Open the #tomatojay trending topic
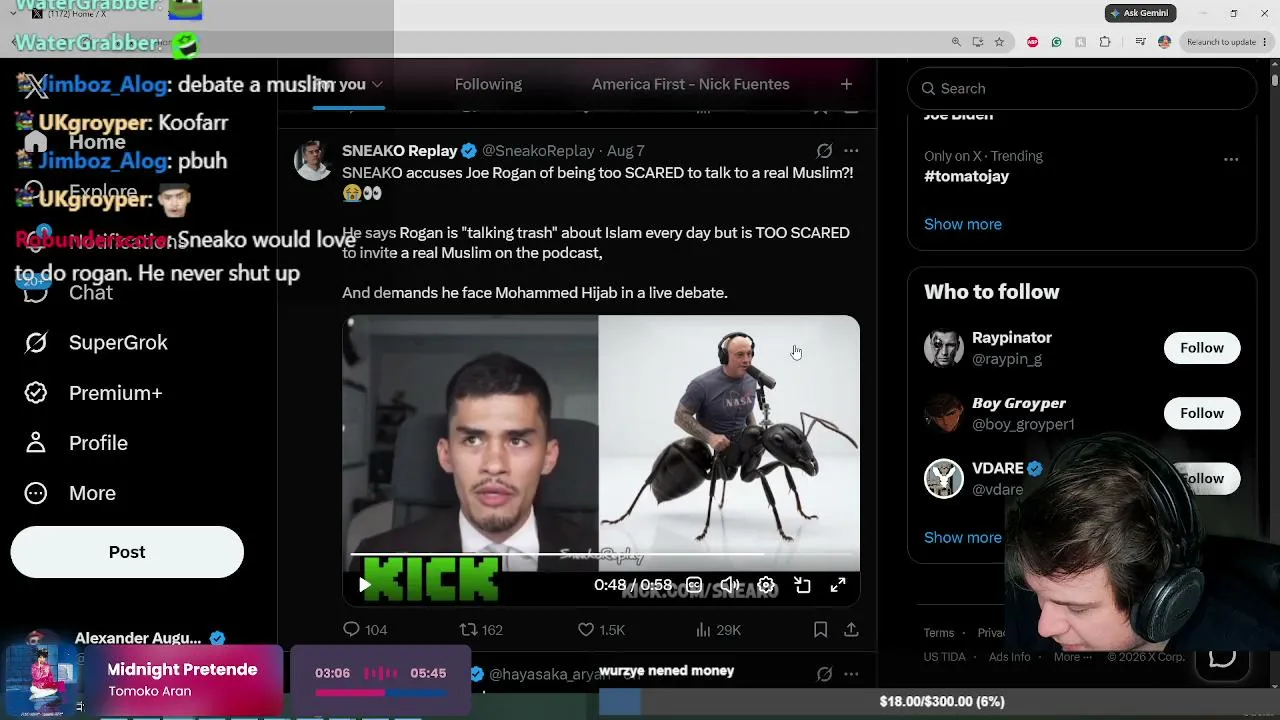 [966, 176]
